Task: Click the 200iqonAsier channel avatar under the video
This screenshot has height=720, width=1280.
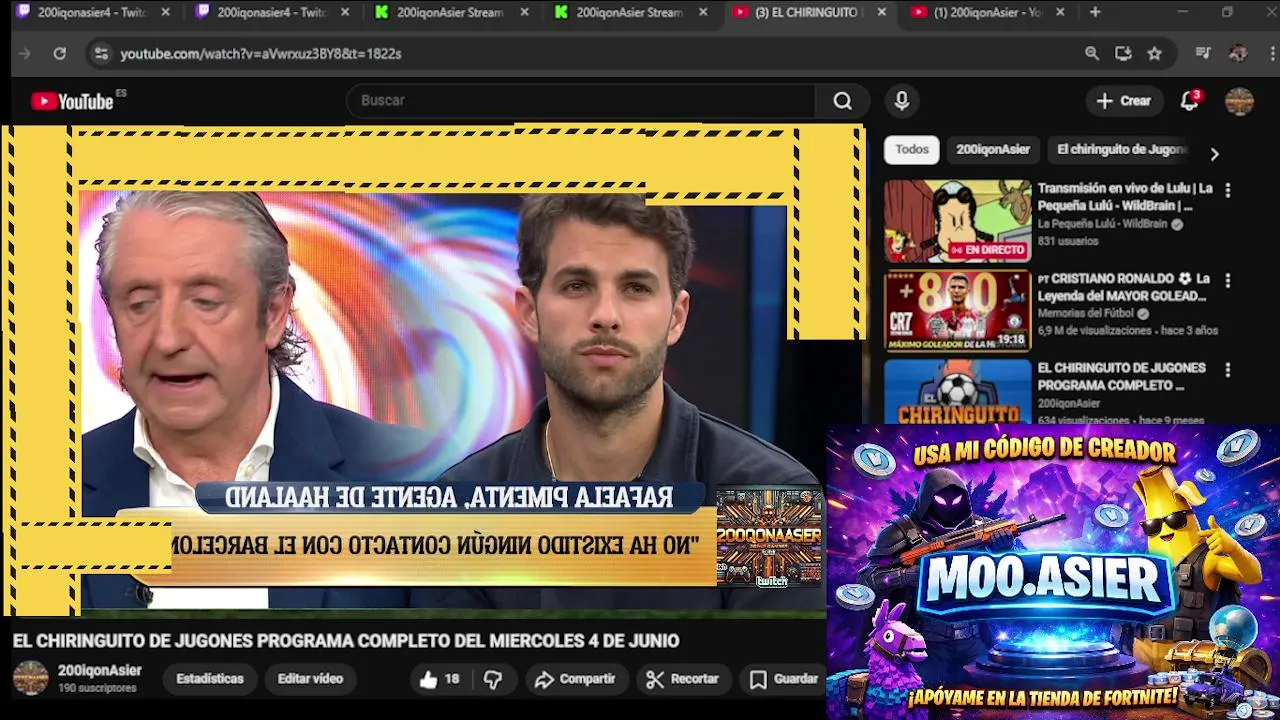Action: point(30,678)
